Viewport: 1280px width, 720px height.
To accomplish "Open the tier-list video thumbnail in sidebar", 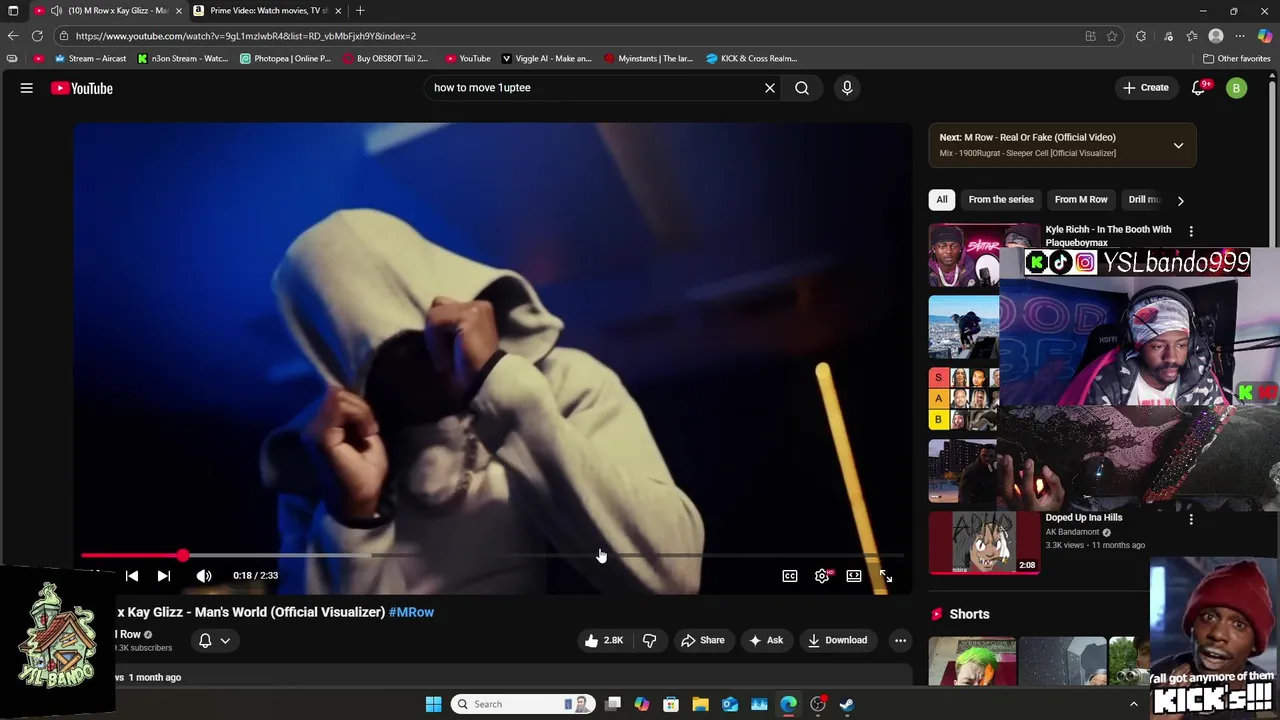I will tap(963, 399).
